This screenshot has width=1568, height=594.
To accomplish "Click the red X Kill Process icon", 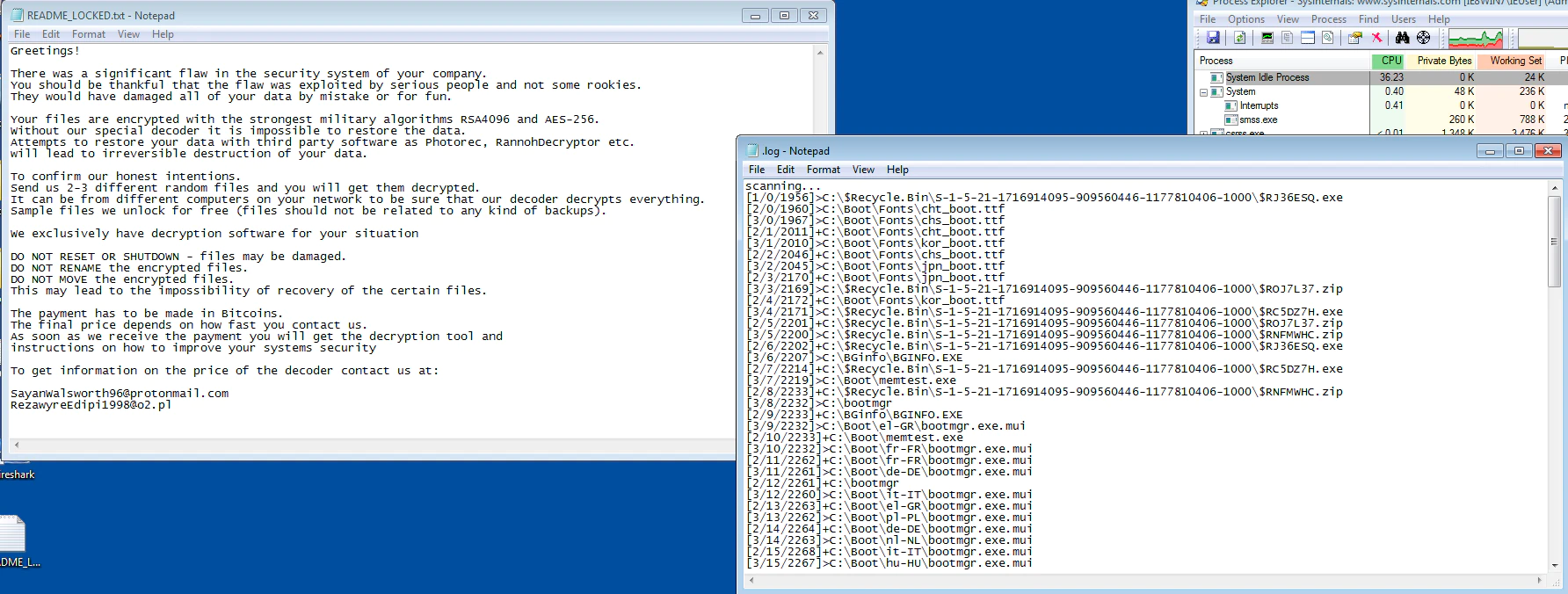I will 1376,38.
